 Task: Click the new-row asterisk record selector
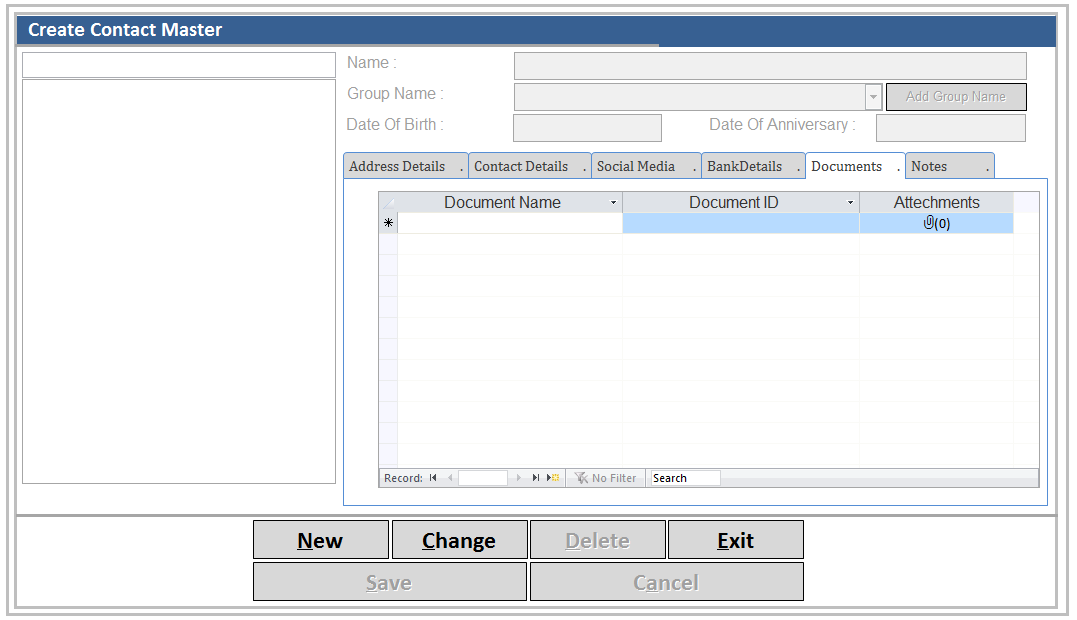pyautogui.click(x=388, y=224)
